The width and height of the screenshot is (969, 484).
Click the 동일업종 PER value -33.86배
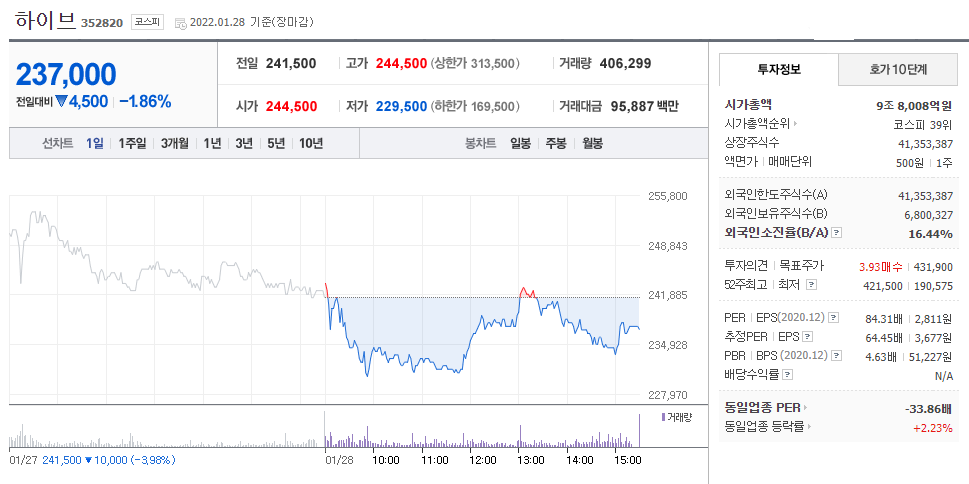928,409
